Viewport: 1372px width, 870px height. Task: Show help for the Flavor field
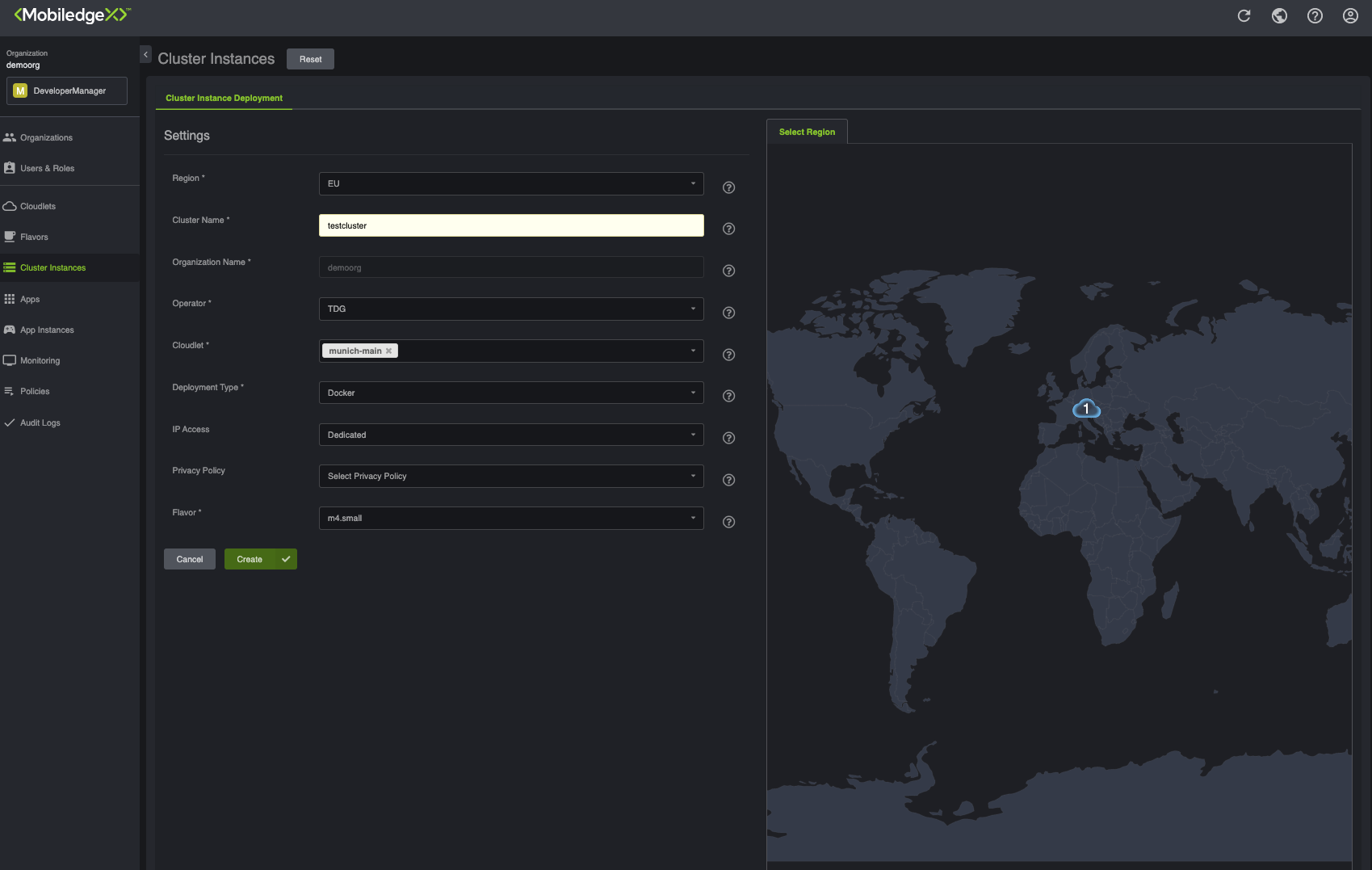pyautogui.click(x=728, y=522)
